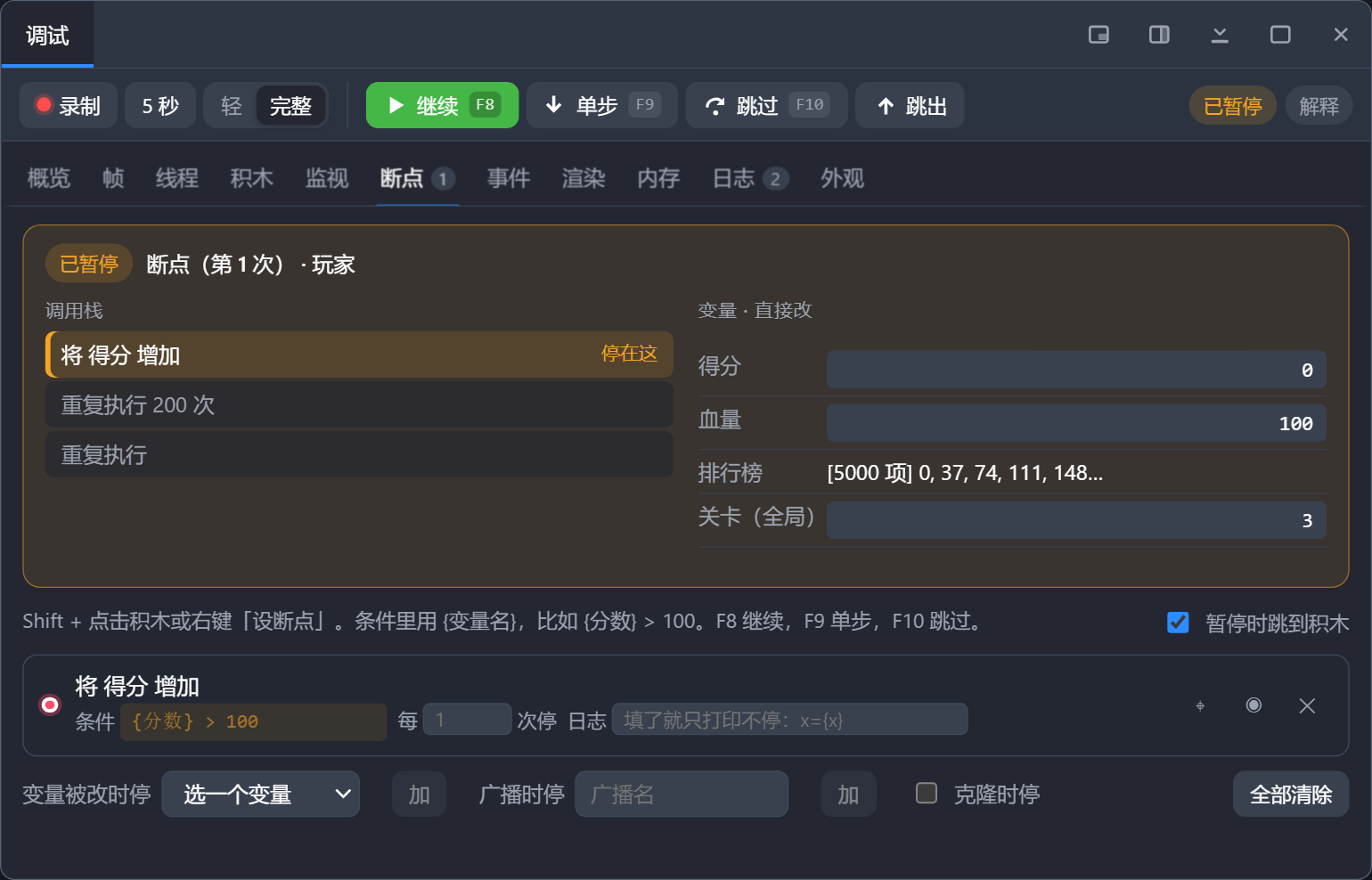Open the 日志 tab

750,178
